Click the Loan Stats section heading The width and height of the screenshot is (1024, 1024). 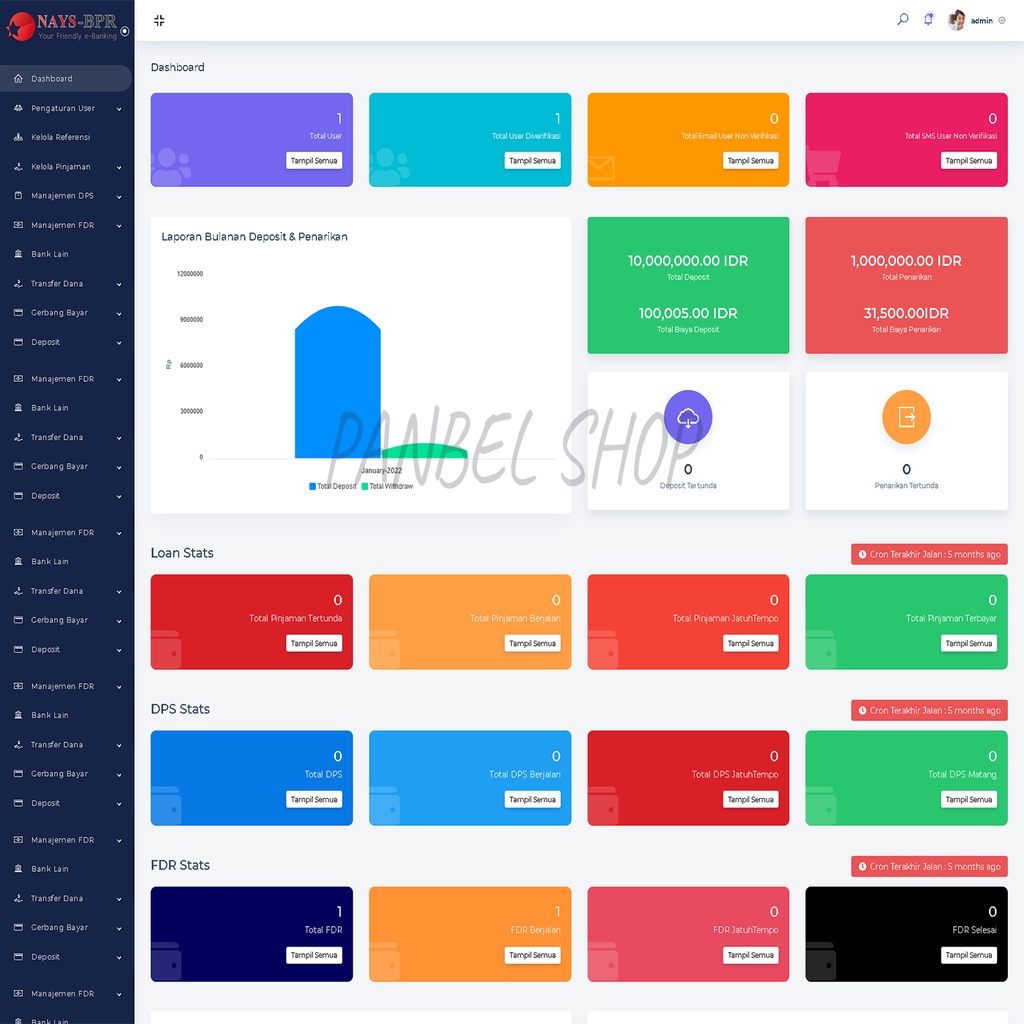pyautogui.click(x=182, y=552)
